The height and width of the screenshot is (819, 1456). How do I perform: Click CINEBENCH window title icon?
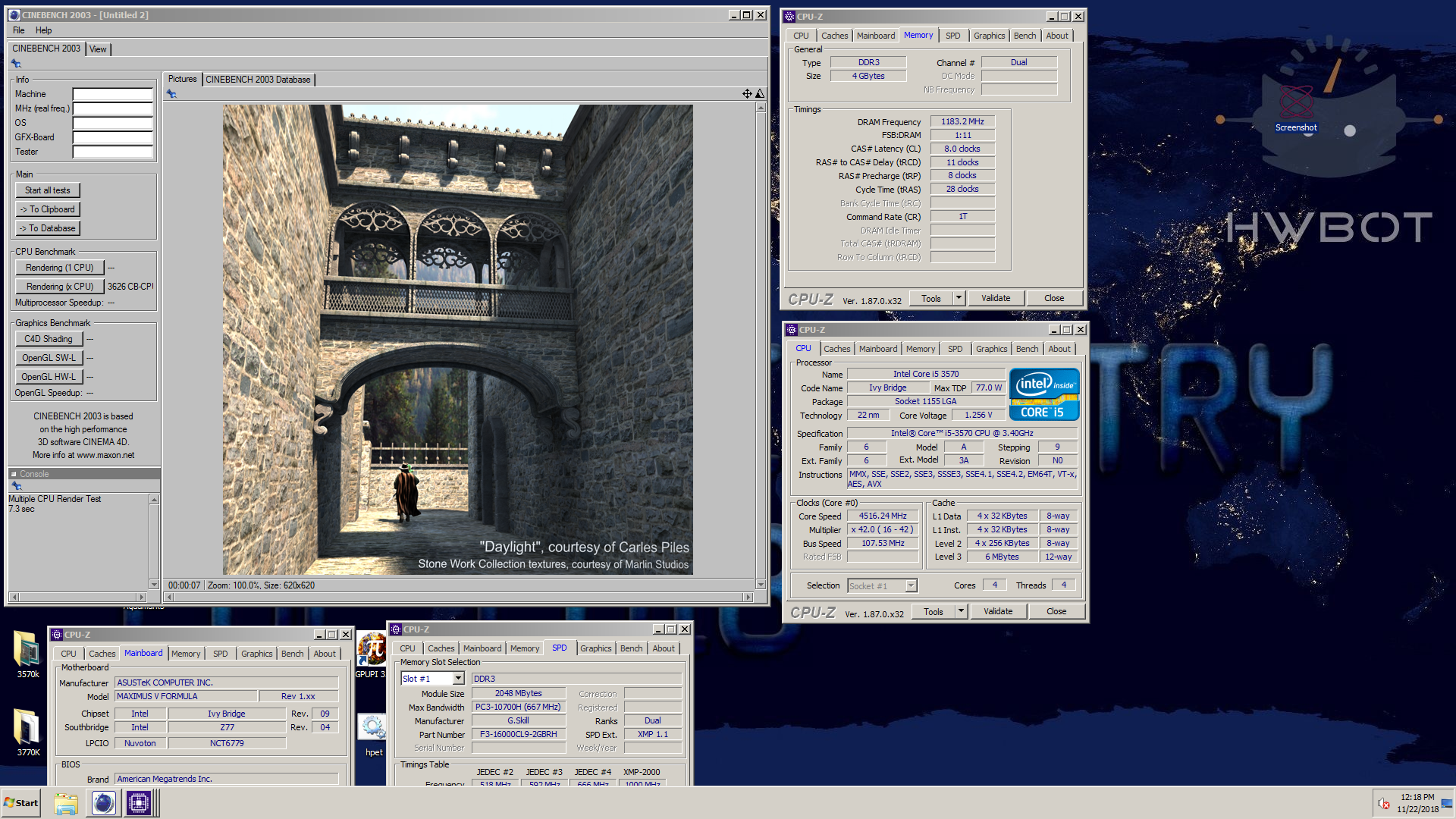14,15
